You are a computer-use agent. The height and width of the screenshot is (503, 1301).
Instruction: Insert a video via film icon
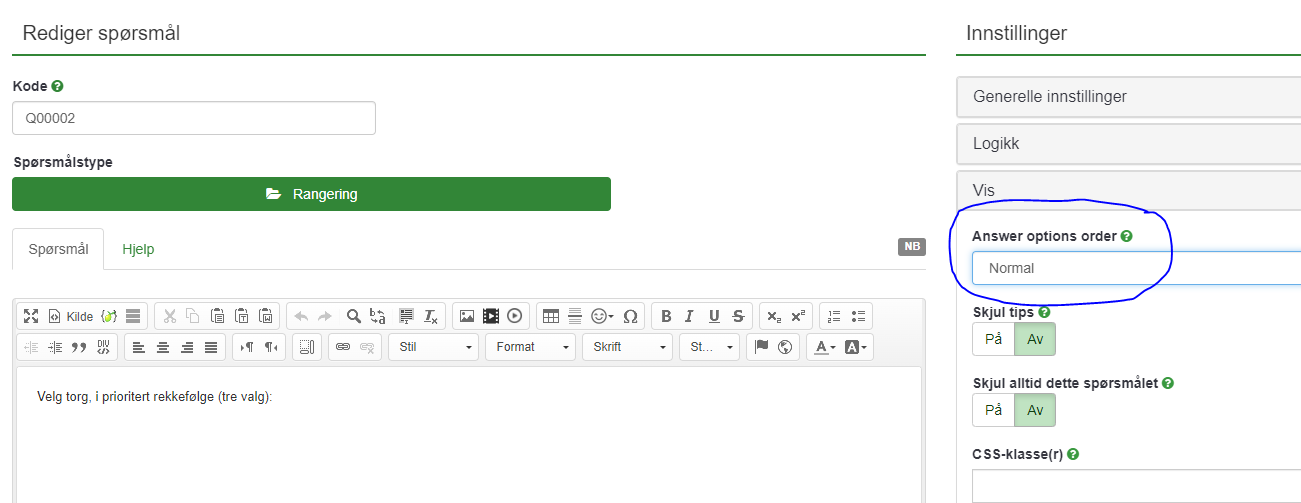491,316
